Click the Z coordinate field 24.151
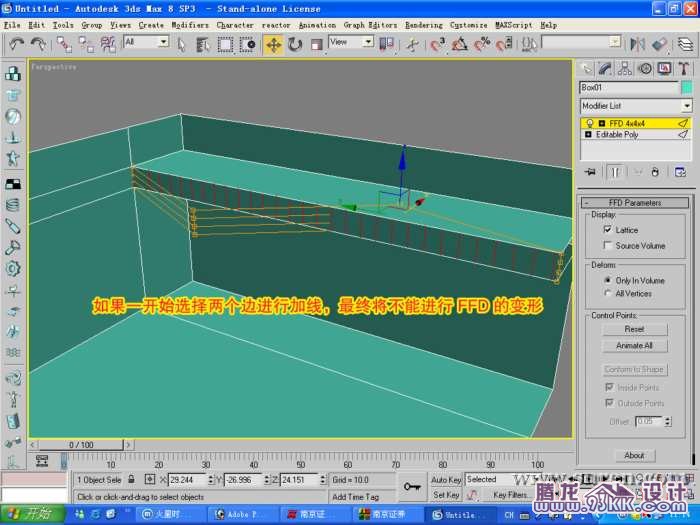This screenshot has width=700, height=525. click(299, 480)
